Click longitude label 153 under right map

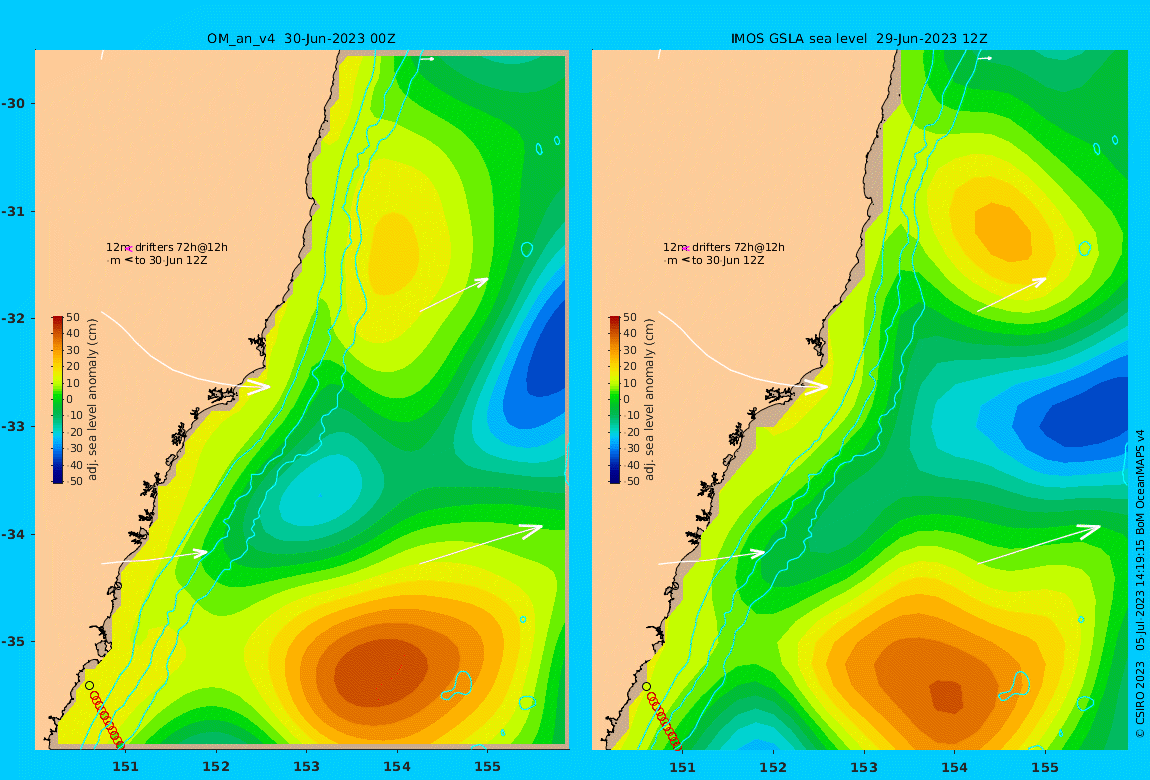coord(864,767)
